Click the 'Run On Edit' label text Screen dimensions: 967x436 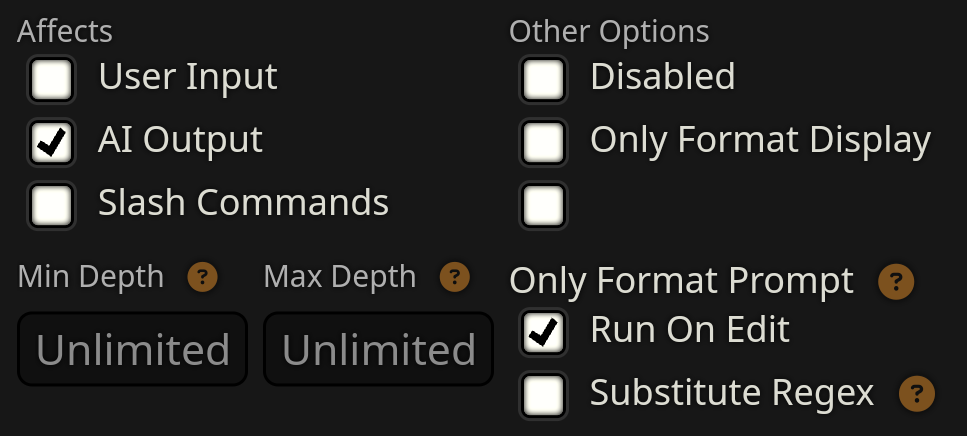(690, 329)
